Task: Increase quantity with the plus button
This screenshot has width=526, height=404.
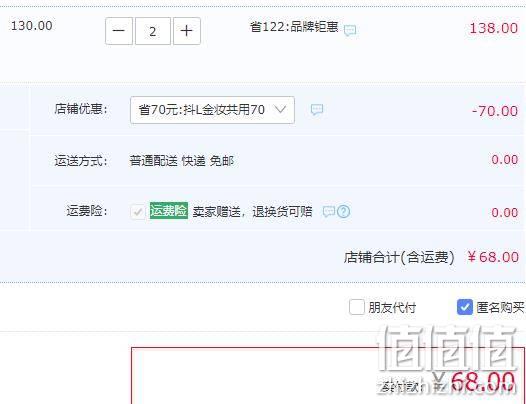Action: [x=187, y=31]
